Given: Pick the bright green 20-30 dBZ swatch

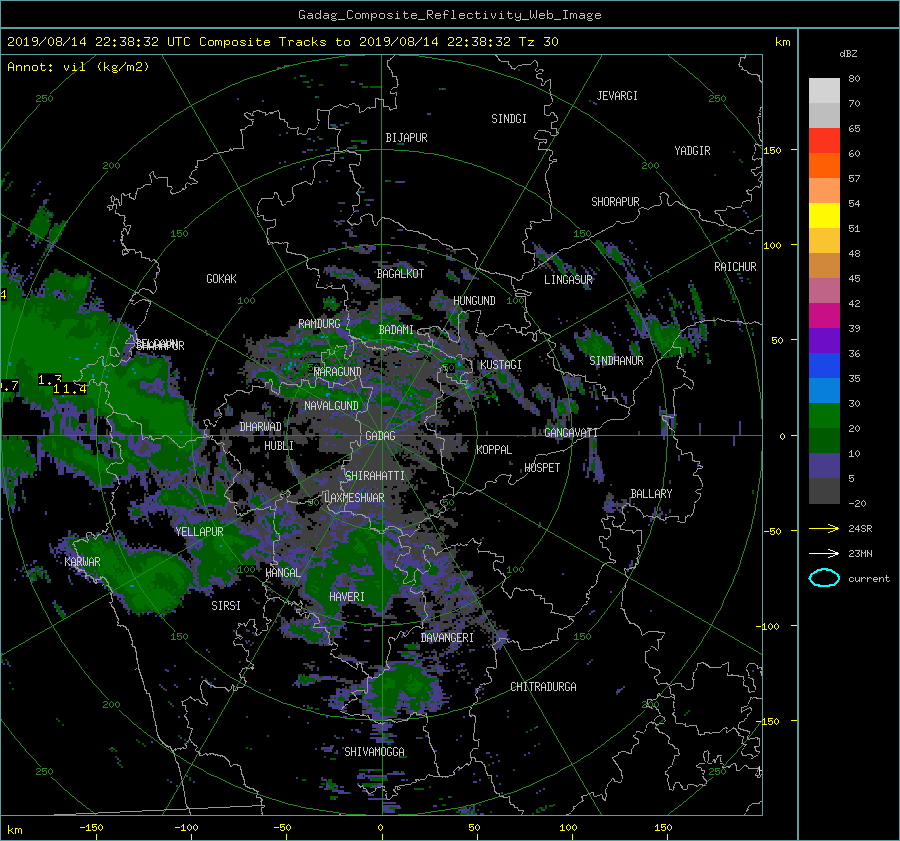Looking at the screenshot, I should click(824, 415).
